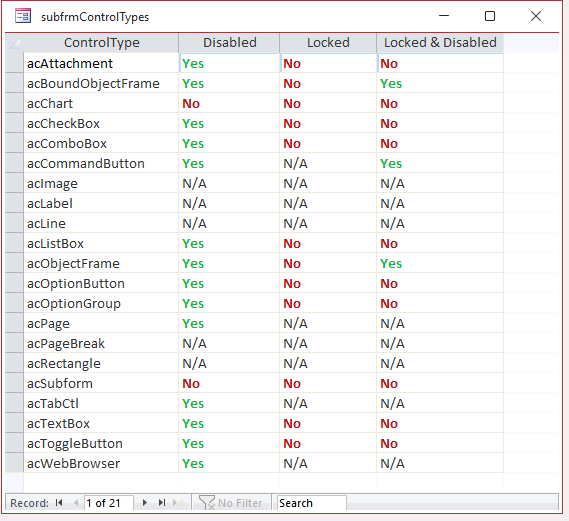
Task: Click the acComboBox cell
Action: (101, 143)
